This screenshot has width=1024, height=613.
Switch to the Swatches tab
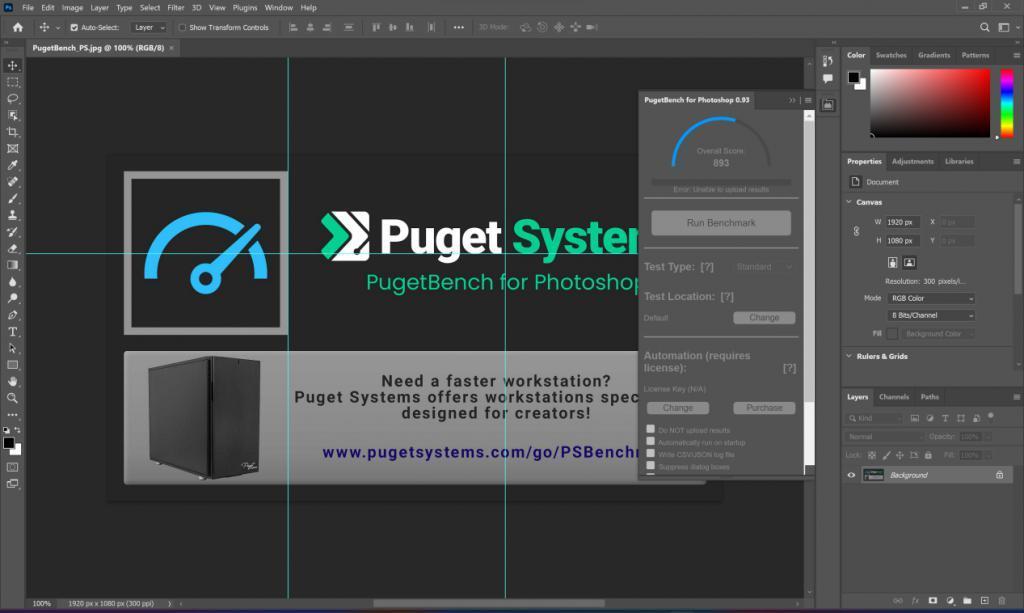click(x=891, y=55)
